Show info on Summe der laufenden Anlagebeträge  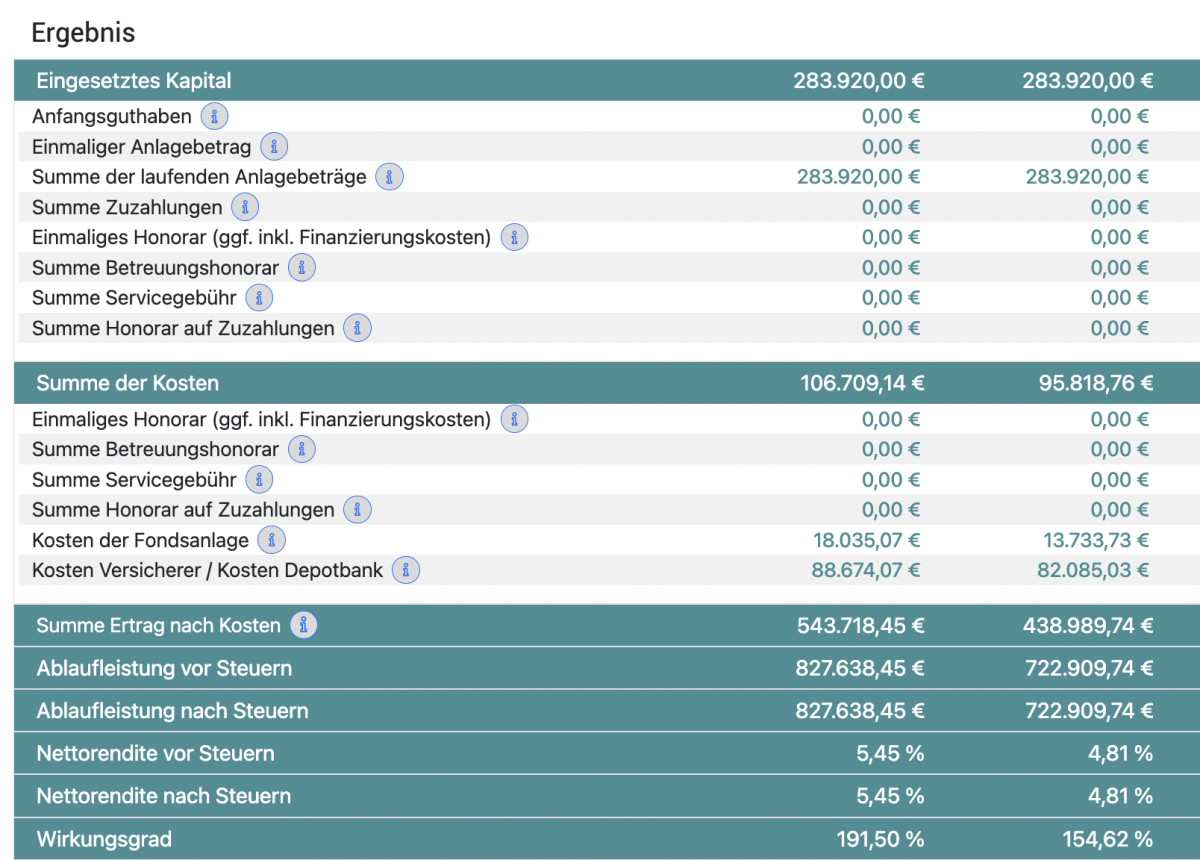click(389, 177)
